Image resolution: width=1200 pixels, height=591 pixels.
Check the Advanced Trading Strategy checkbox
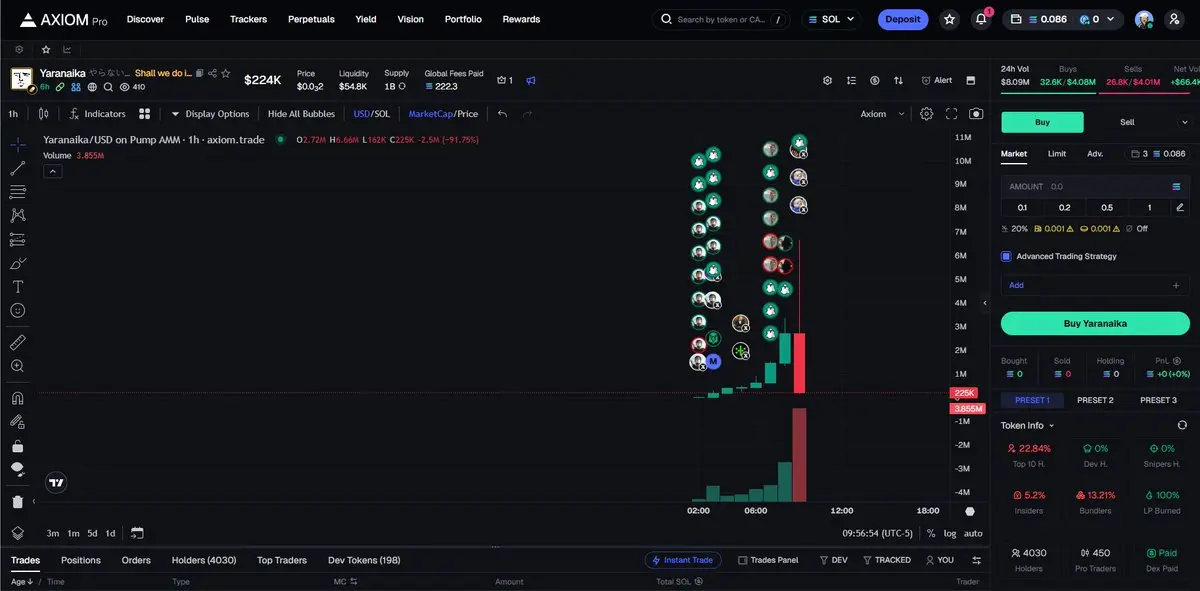tap(1006, 256)
